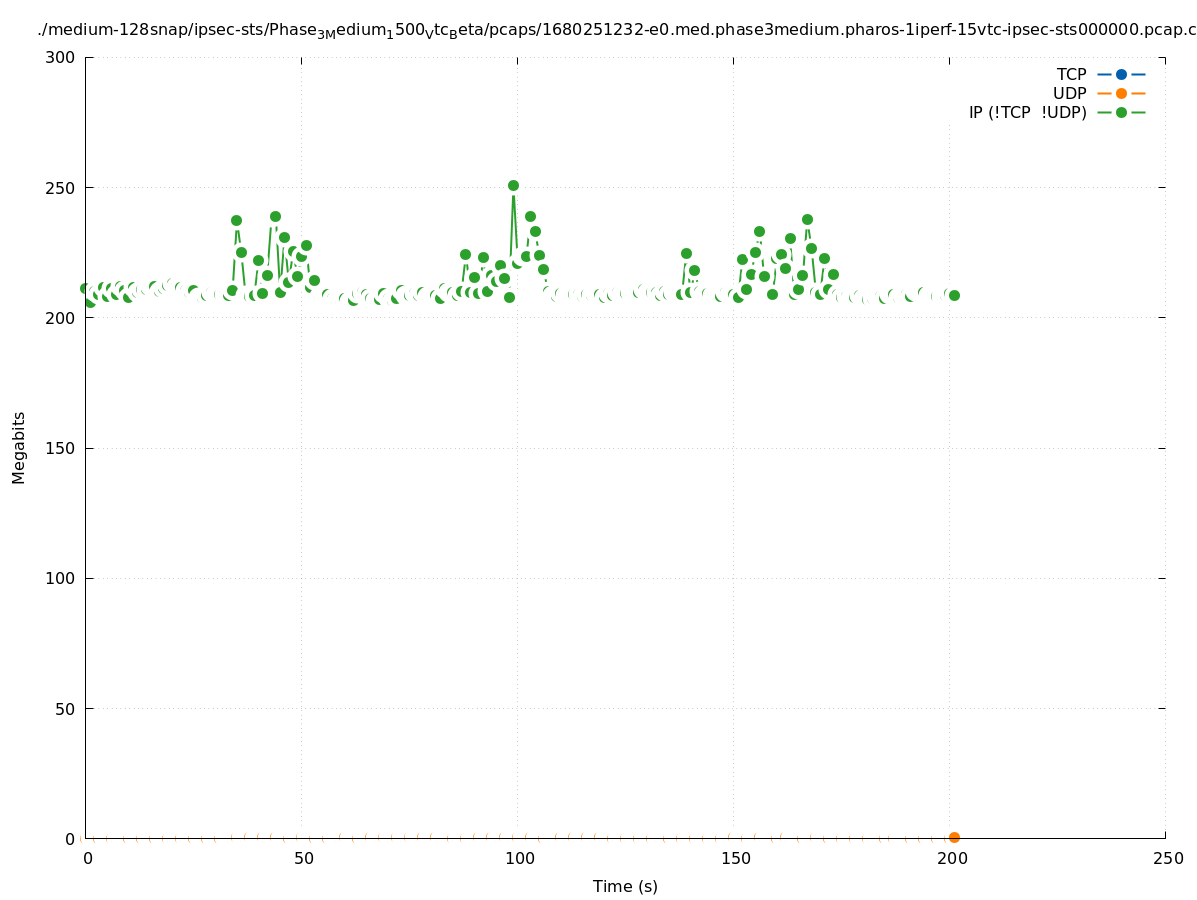Click the green IP legend marker
Viewport: 1197px width, 900px height.
pos(1121,112)
